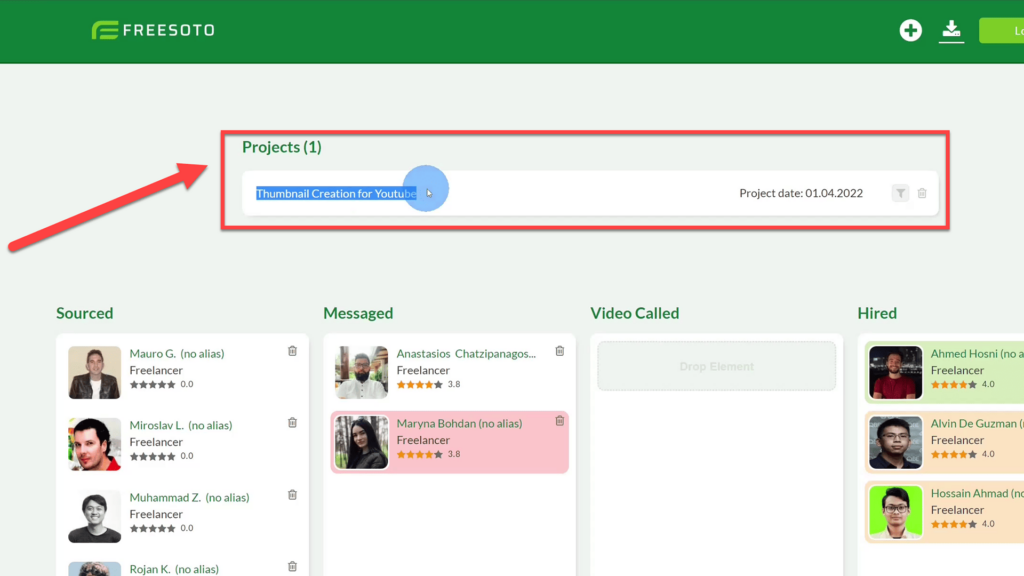Click the project filter funnel icon
Viewport: 1024px width, 576px height.
point(900,193)
